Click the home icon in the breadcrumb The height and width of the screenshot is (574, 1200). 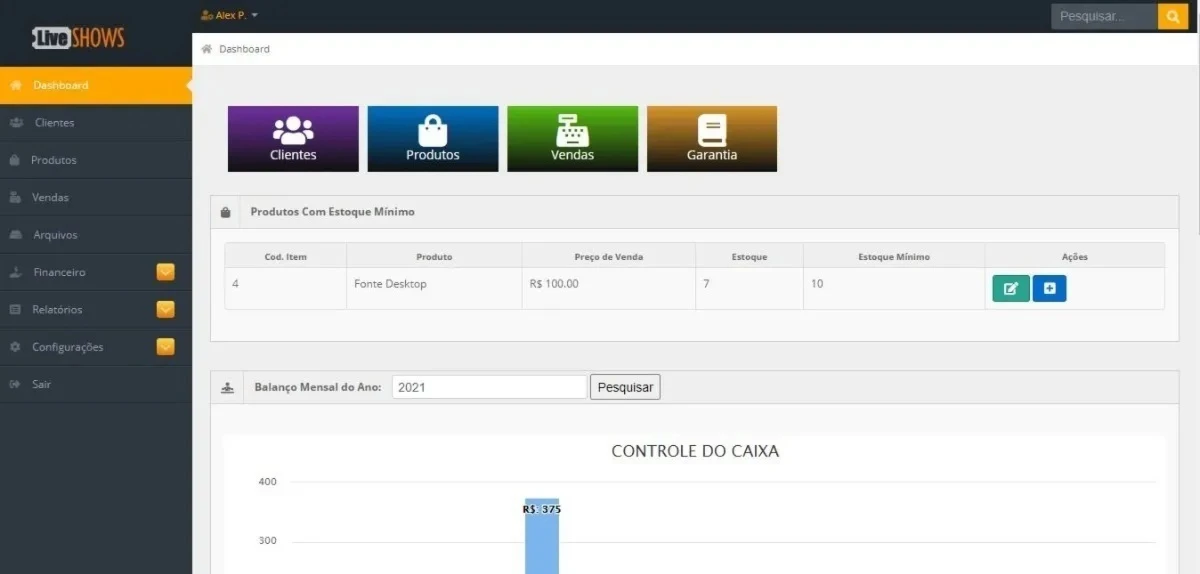coord(206,49)
